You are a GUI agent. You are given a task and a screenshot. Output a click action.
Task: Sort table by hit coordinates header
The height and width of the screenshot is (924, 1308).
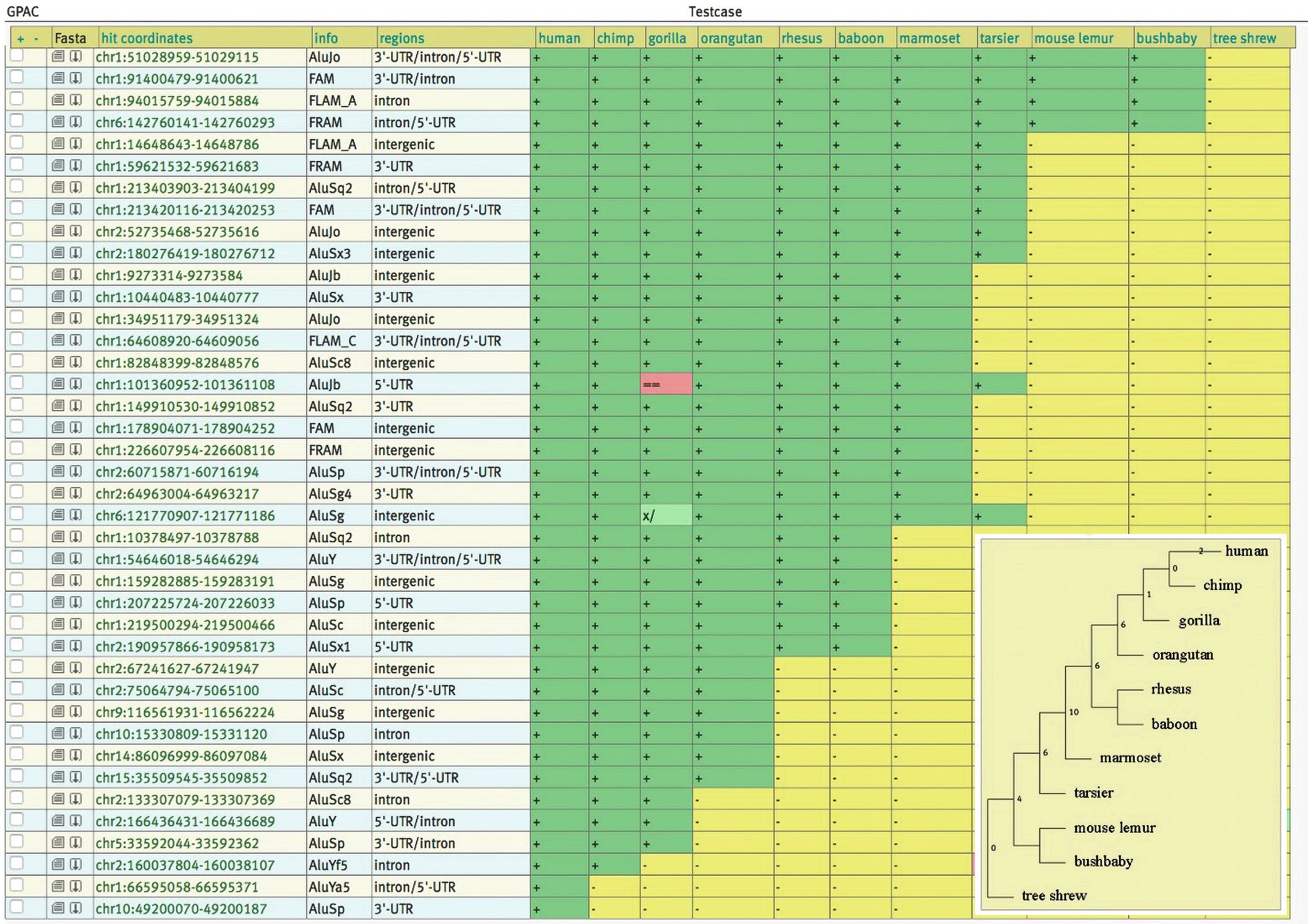tap(147, 38)
